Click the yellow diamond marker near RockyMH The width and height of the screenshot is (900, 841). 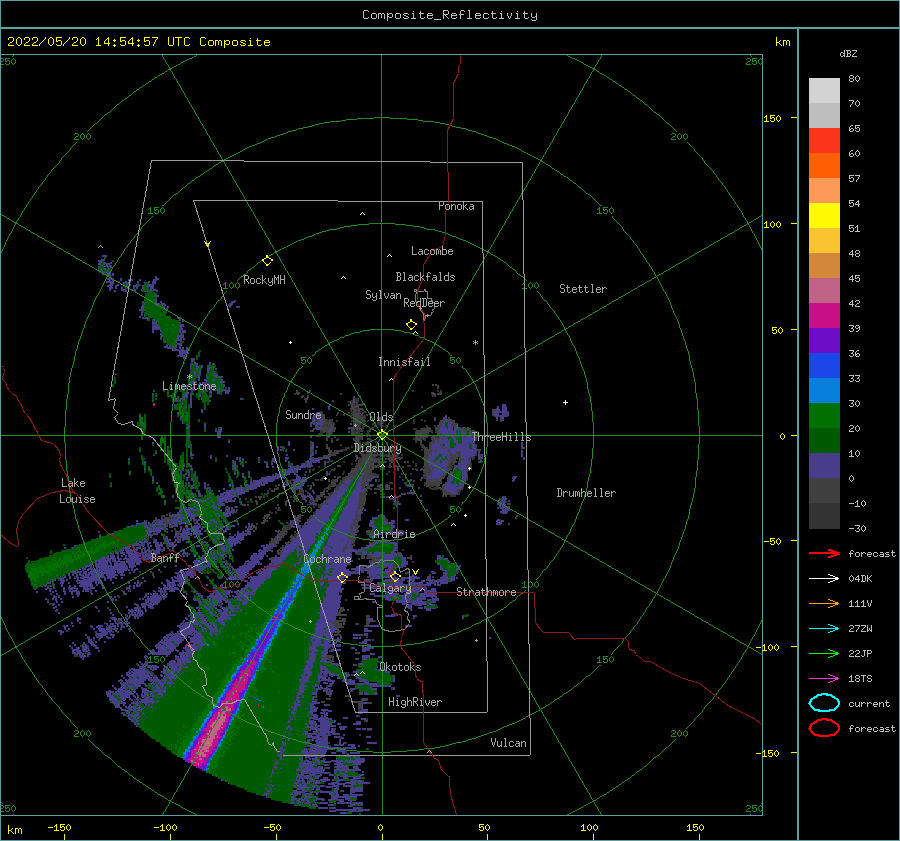click(267, 261)
